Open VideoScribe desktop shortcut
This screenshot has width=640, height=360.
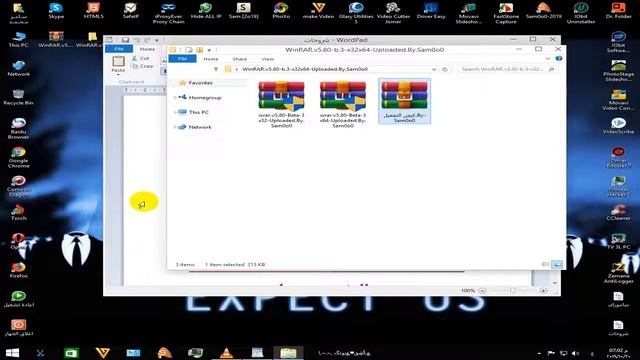tap(618, 126)
